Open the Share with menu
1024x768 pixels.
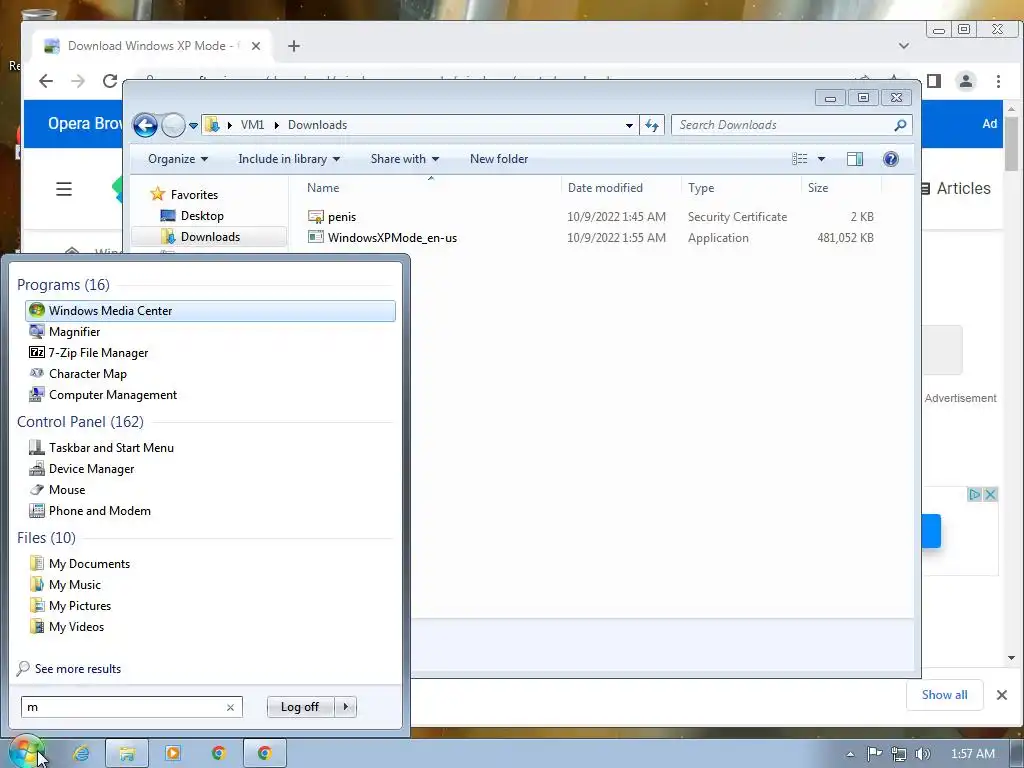[x=404, y=159]
